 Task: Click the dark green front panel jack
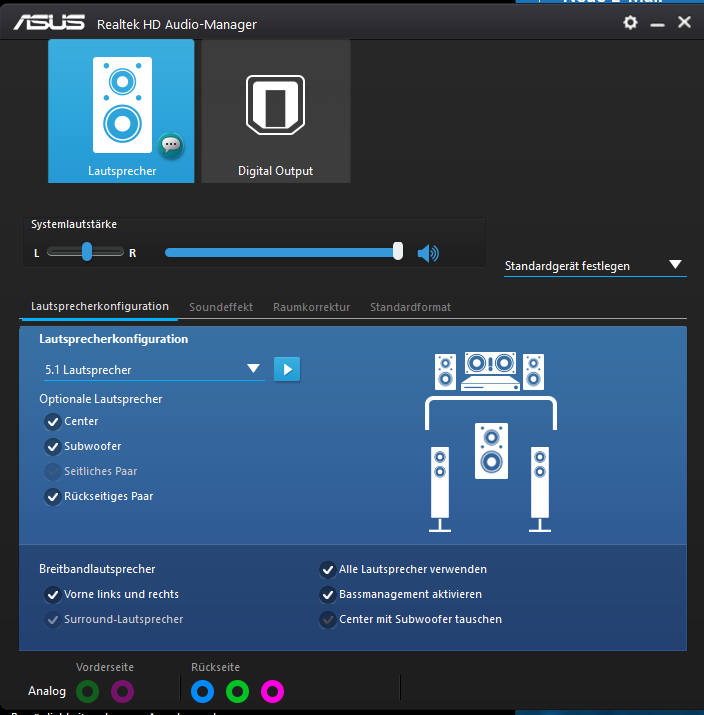tap(88, 691)
